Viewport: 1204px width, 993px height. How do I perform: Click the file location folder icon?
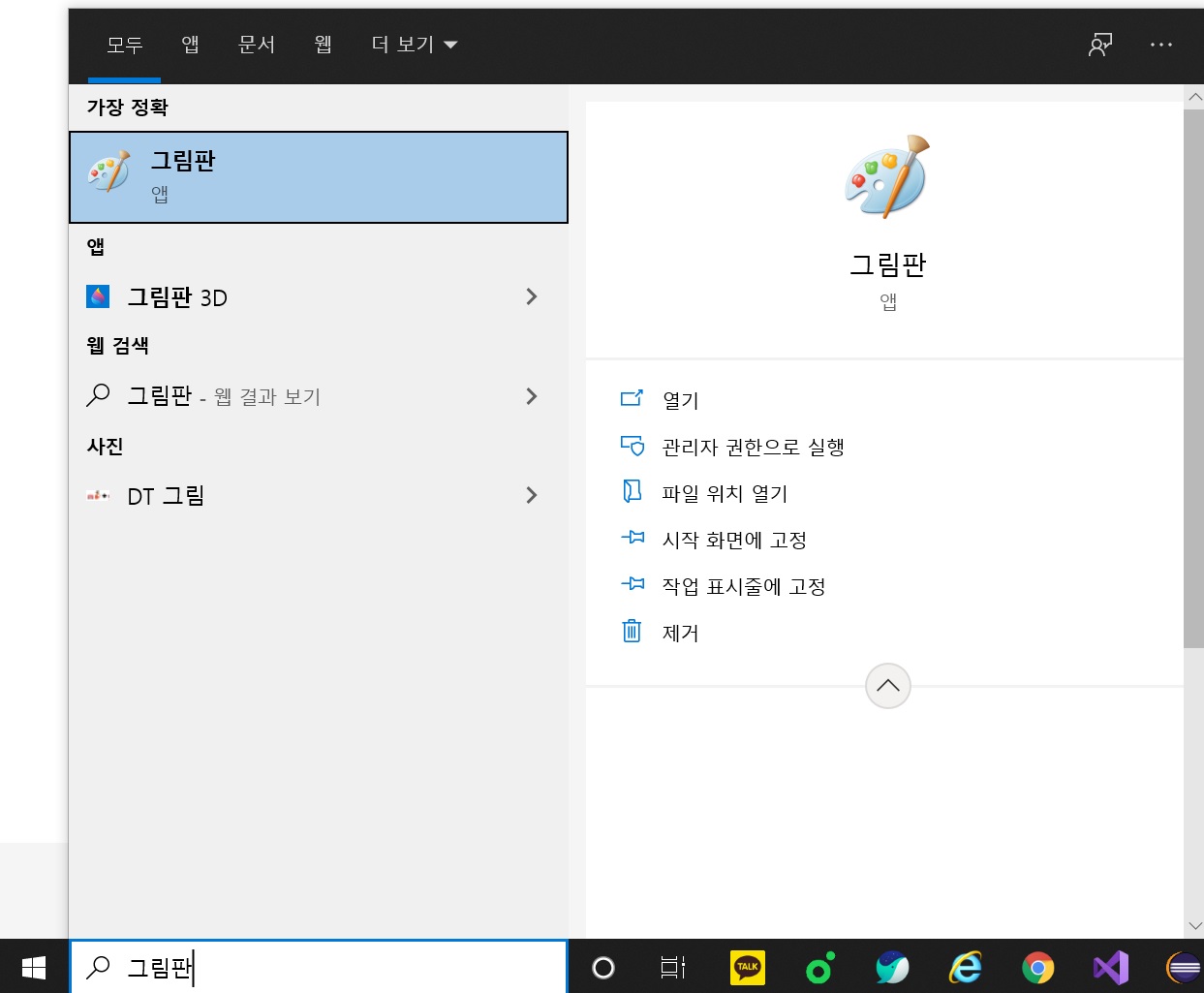[632, 491]
